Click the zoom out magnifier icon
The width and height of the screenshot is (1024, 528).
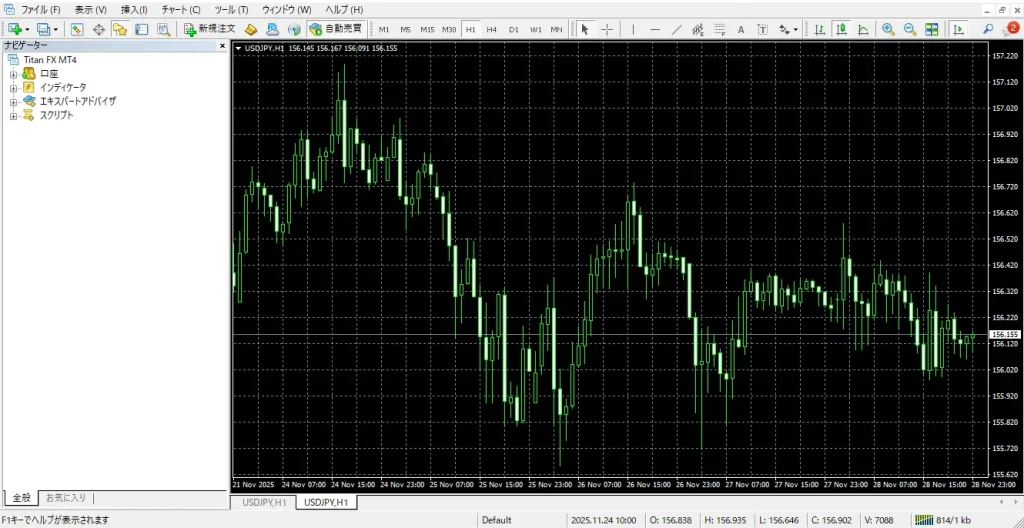point(910,29)
